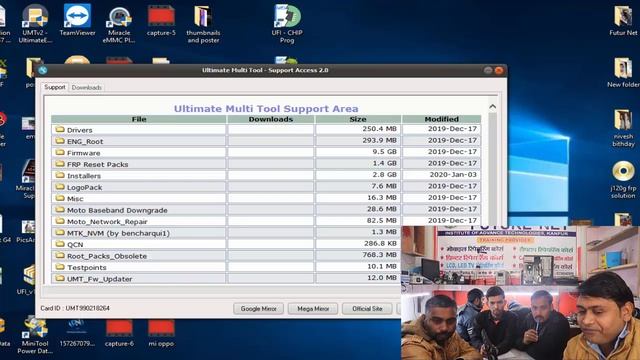Viewport: 640px width, 360px height.
Task: Click the Size column header
Action: (x=358, y=119)
